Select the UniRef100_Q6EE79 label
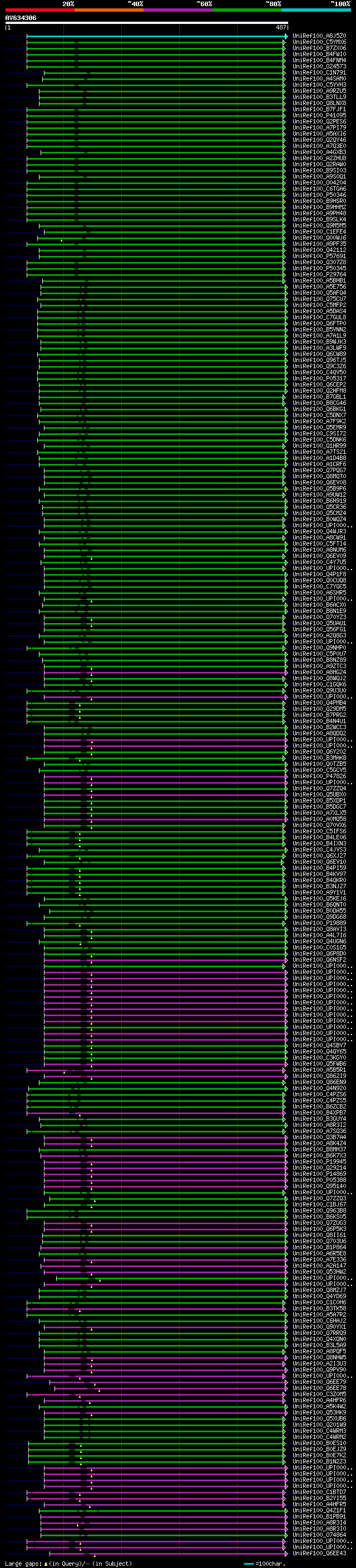 (319, 1382)
